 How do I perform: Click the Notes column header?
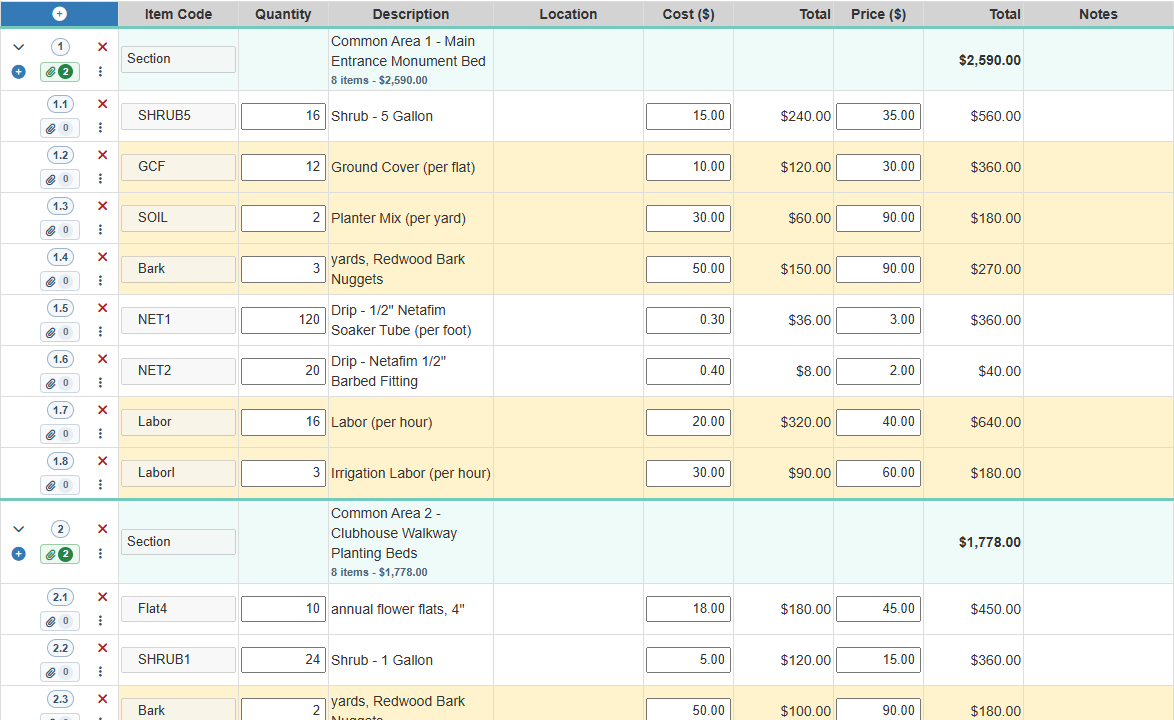[1098, 14]
